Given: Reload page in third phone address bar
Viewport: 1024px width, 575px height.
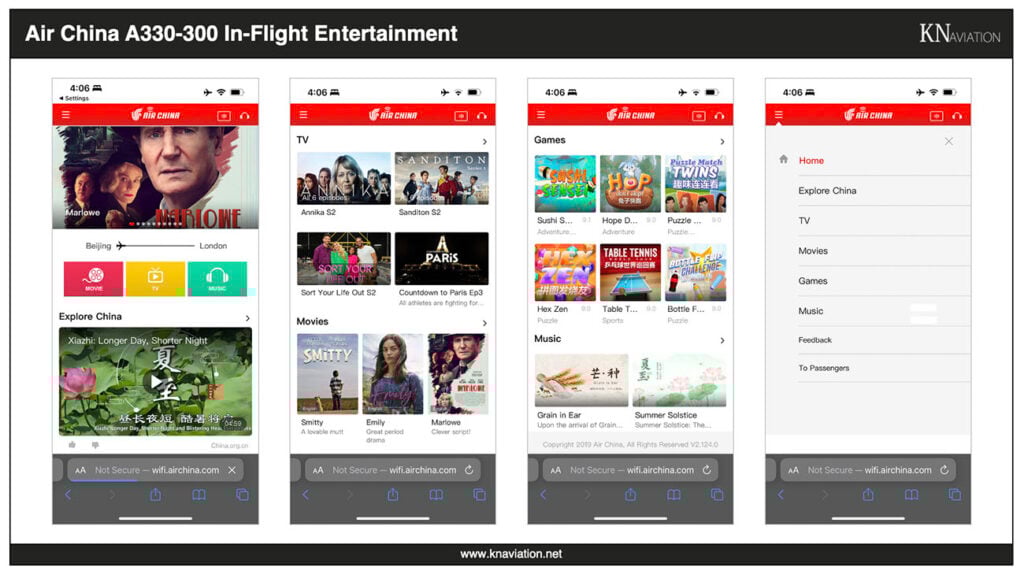Looking at the screenshot, I should coord(707,470).
